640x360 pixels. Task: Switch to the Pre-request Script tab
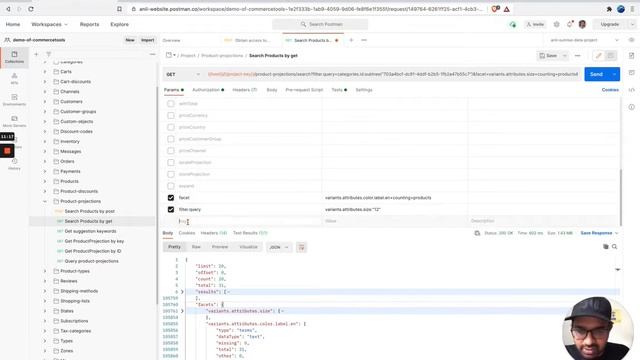304,90
